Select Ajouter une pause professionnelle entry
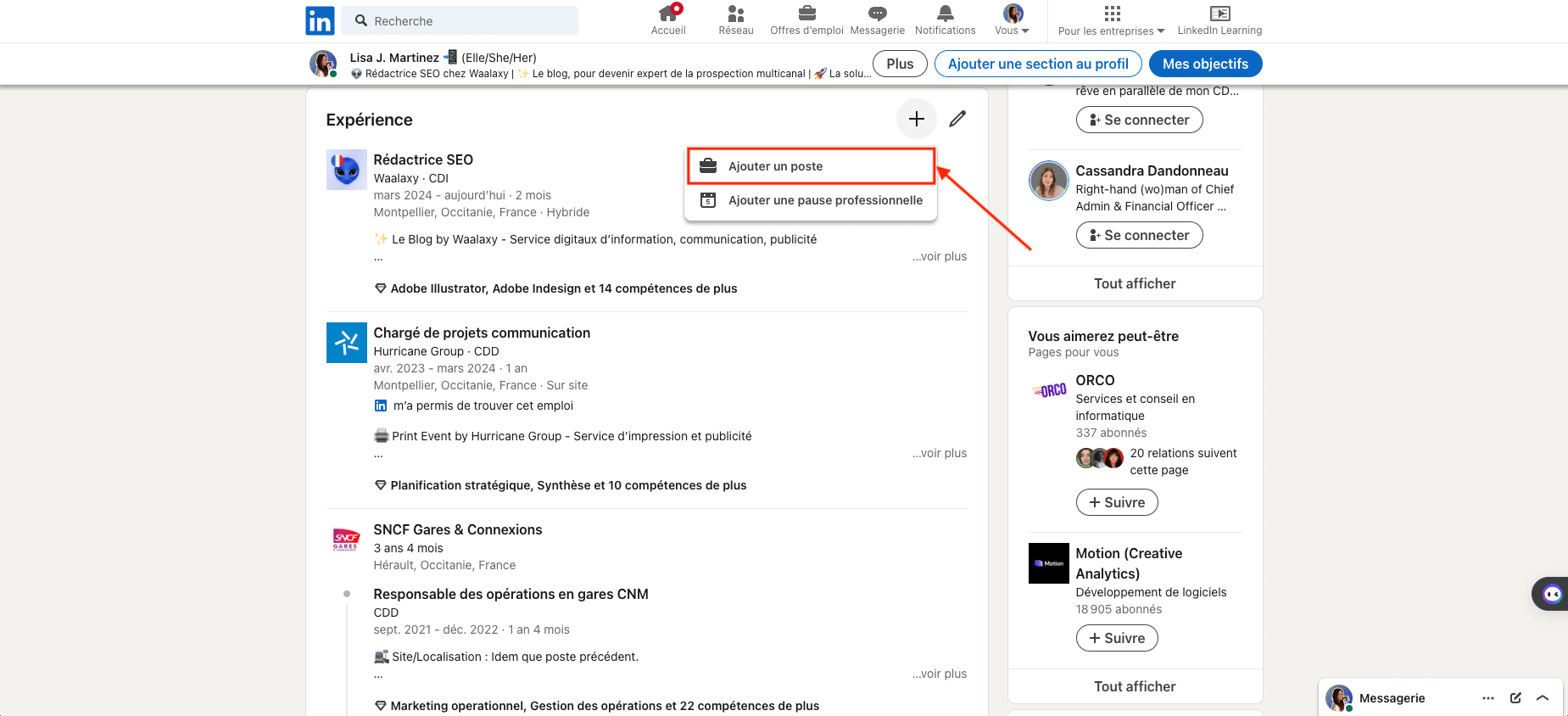Viewport: 1568px width, 716px height. (x=811, y=200)
